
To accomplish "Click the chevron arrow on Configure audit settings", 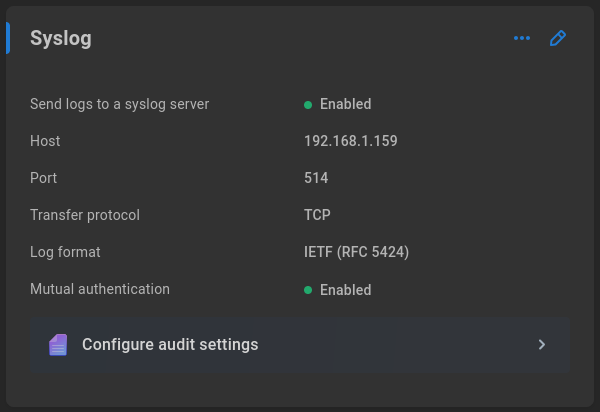I will coord(541,345).
